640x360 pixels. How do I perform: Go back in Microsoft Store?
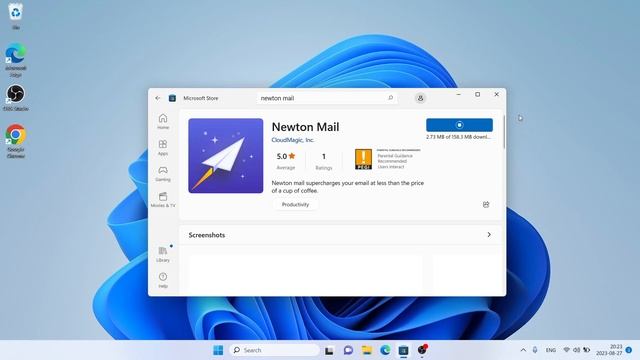158,98
